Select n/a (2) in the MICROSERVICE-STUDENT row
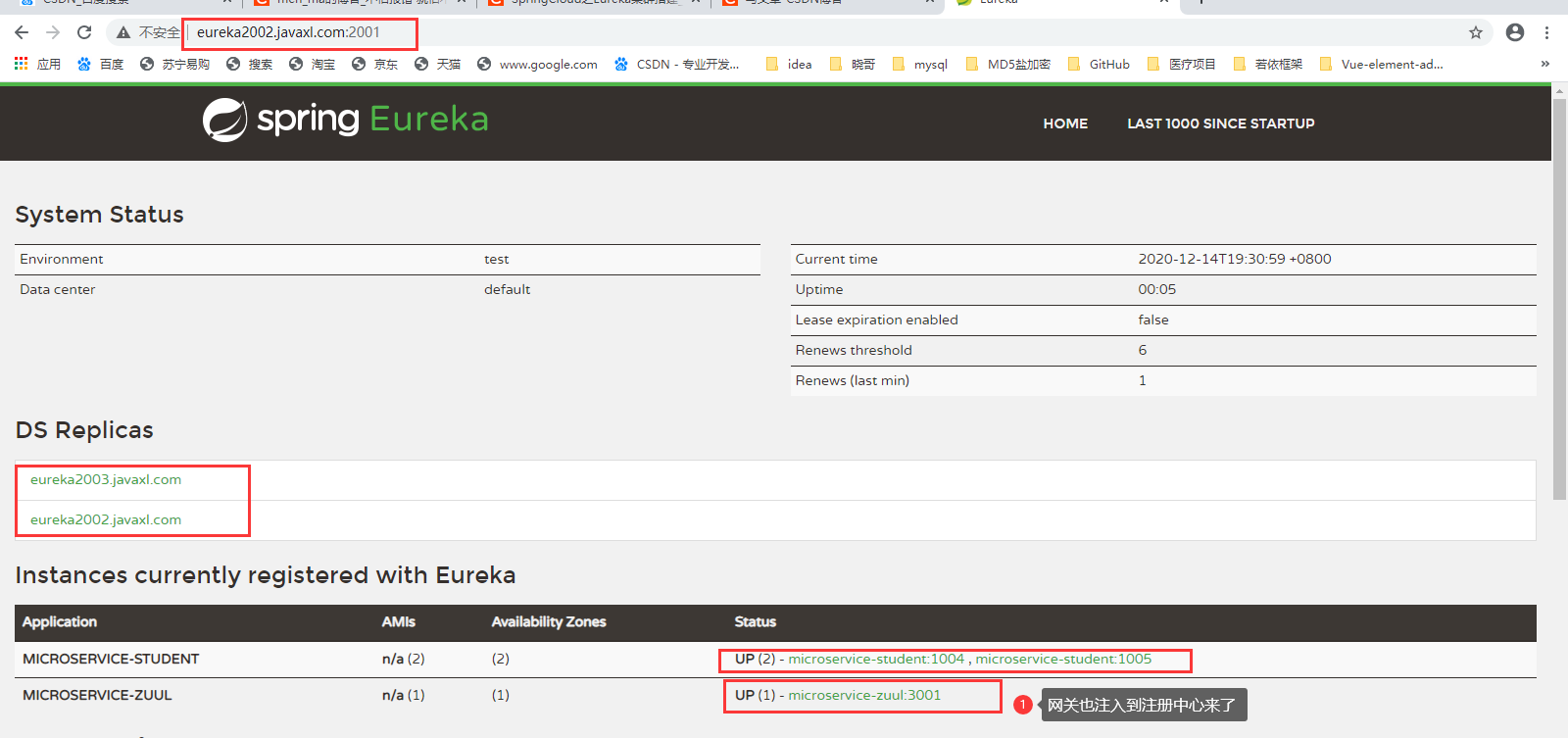1568x738 pixels. [x=404, y=659]
